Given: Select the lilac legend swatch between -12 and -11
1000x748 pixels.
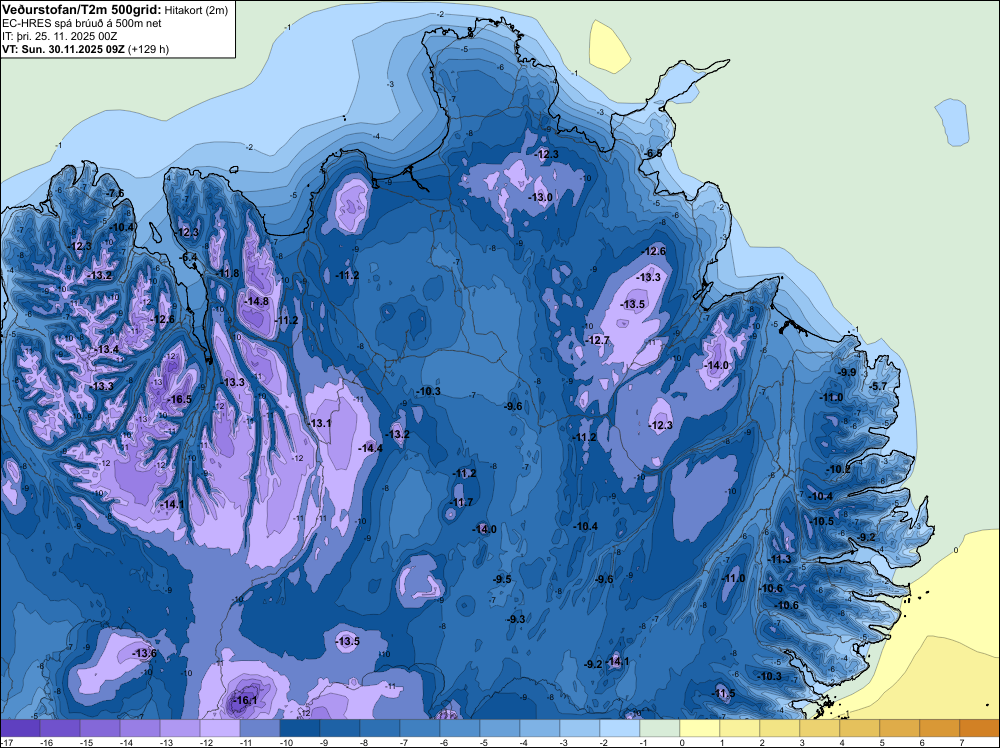Looking at the screenshot, I should click(220, 728).
